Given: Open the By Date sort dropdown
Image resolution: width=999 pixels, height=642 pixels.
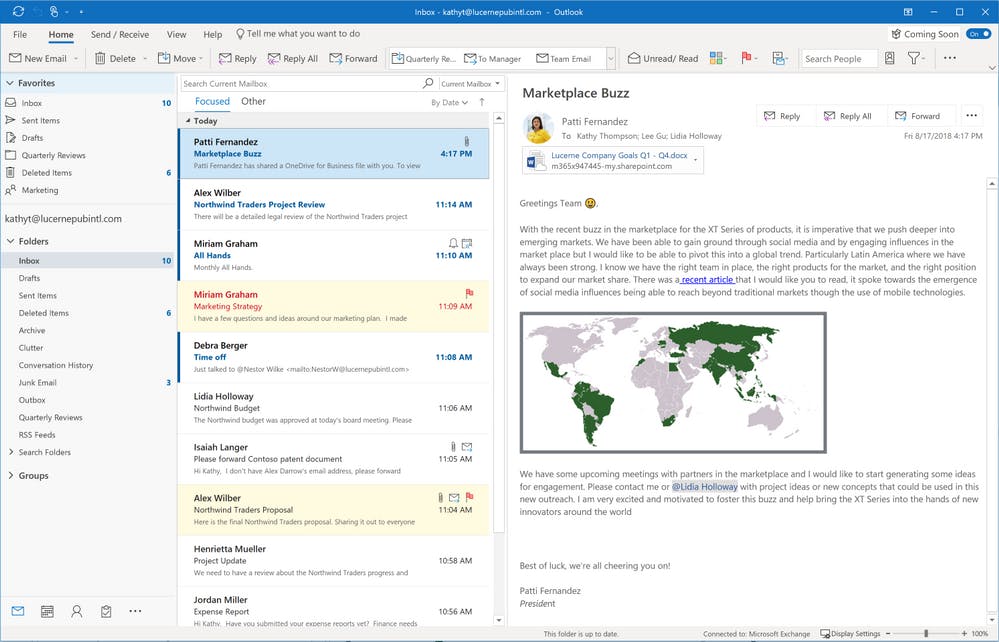Looking at the screenshot, I should pos(449,102).
